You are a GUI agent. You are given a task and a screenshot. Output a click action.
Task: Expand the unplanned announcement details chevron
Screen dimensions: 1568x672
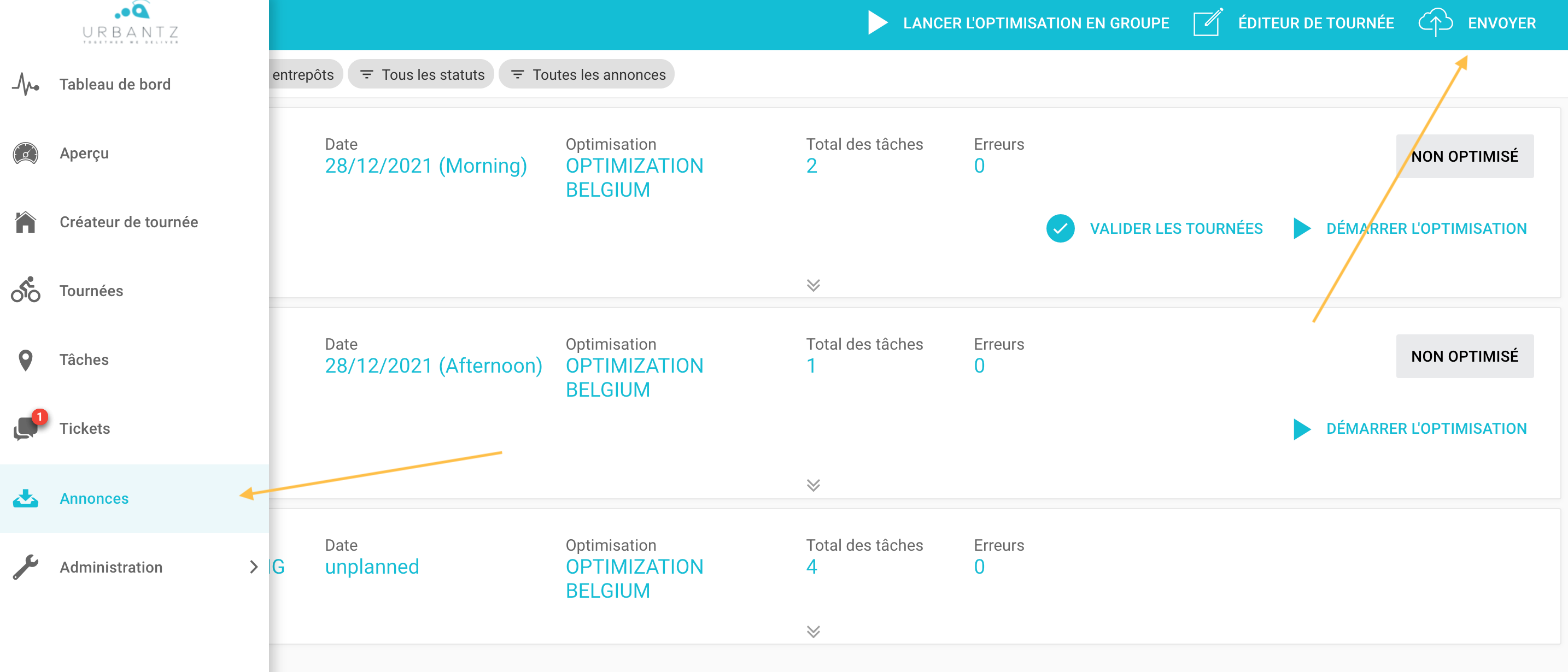click(x=813, y=632)
